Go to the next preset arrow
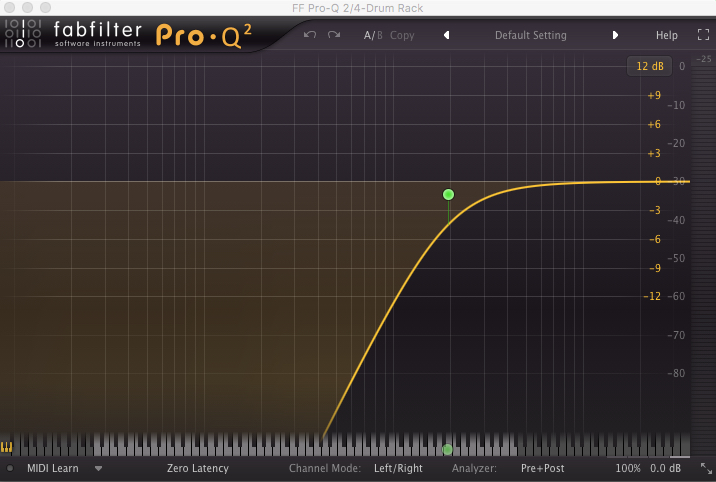 [x=615, y=35]
